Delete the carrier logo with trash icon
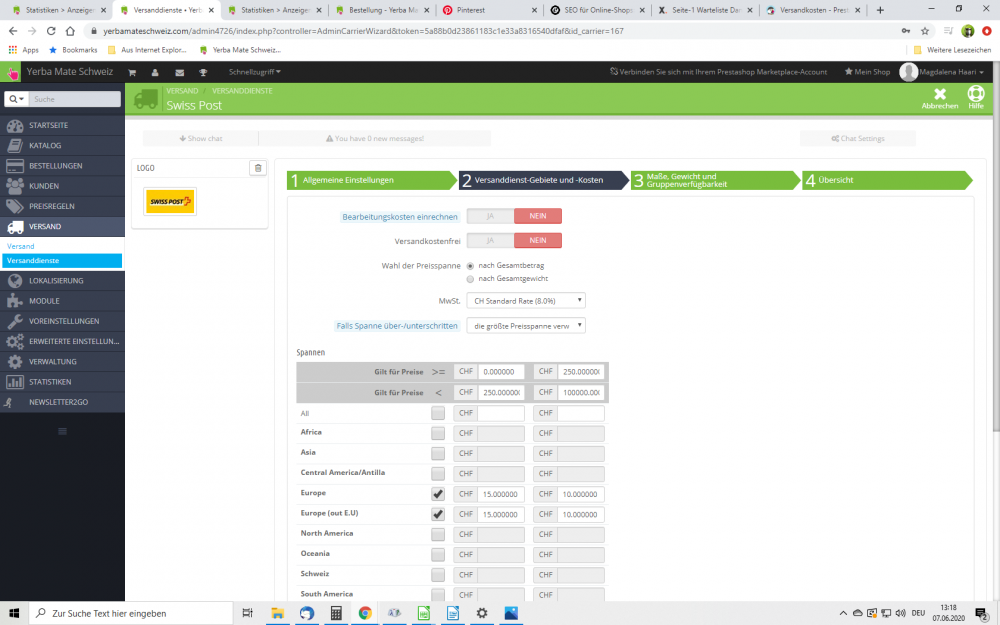 (x=258, y=168)
